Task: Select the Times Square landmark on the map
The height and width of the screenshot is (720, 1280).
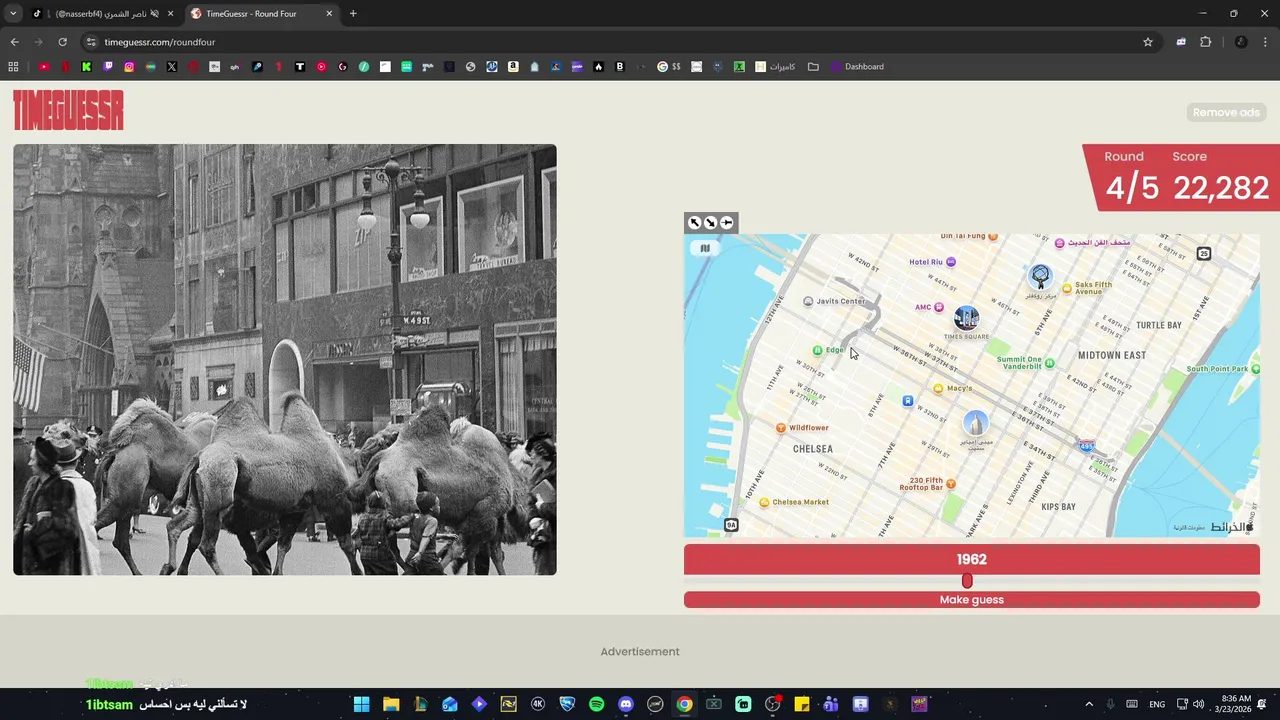Action: 966,319
